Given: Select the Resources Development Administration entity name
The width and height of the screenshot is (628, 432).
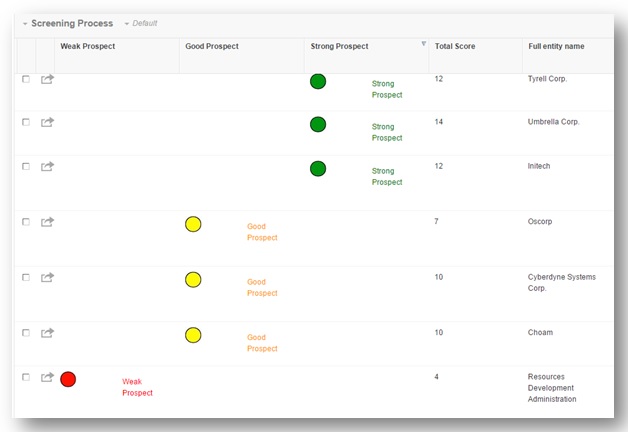Looking at the screenshot, I should point(552,388).
